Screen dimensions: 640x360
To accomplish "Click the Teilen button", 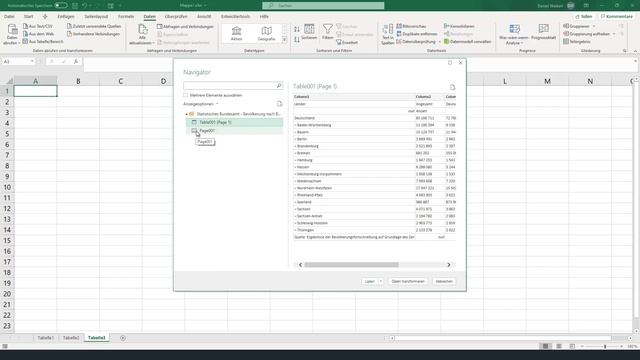I will click(584, 16).
